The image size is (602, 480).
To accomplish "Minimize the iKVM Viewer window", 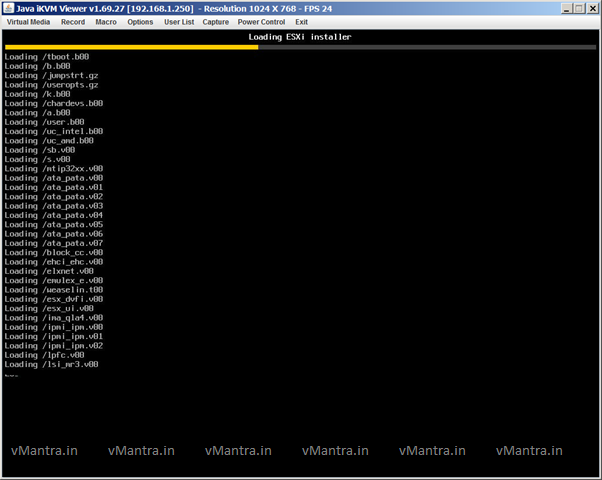I will [566, 8].
